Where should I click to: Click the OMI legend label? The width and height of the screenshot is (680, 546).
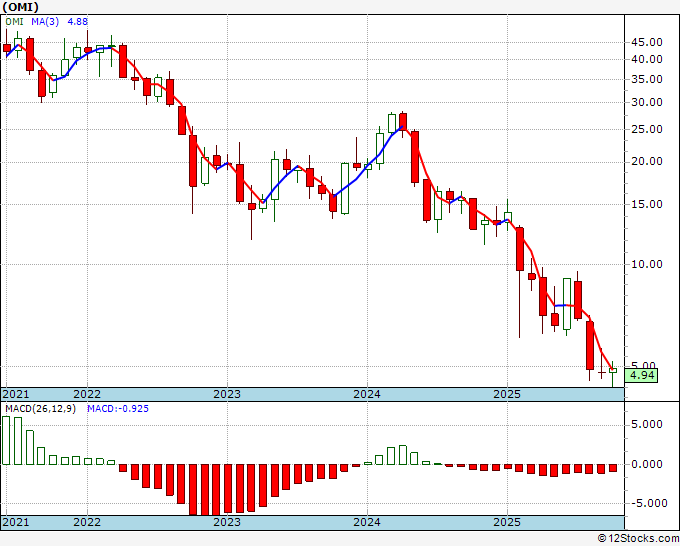tap(14, 21)
